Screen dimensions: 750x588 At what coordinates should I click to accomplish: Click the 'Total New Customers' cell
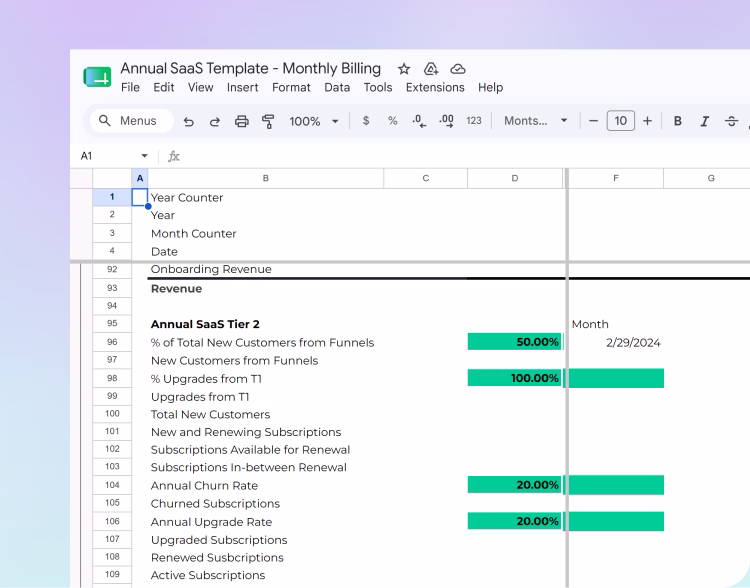(x=265, y=414)
